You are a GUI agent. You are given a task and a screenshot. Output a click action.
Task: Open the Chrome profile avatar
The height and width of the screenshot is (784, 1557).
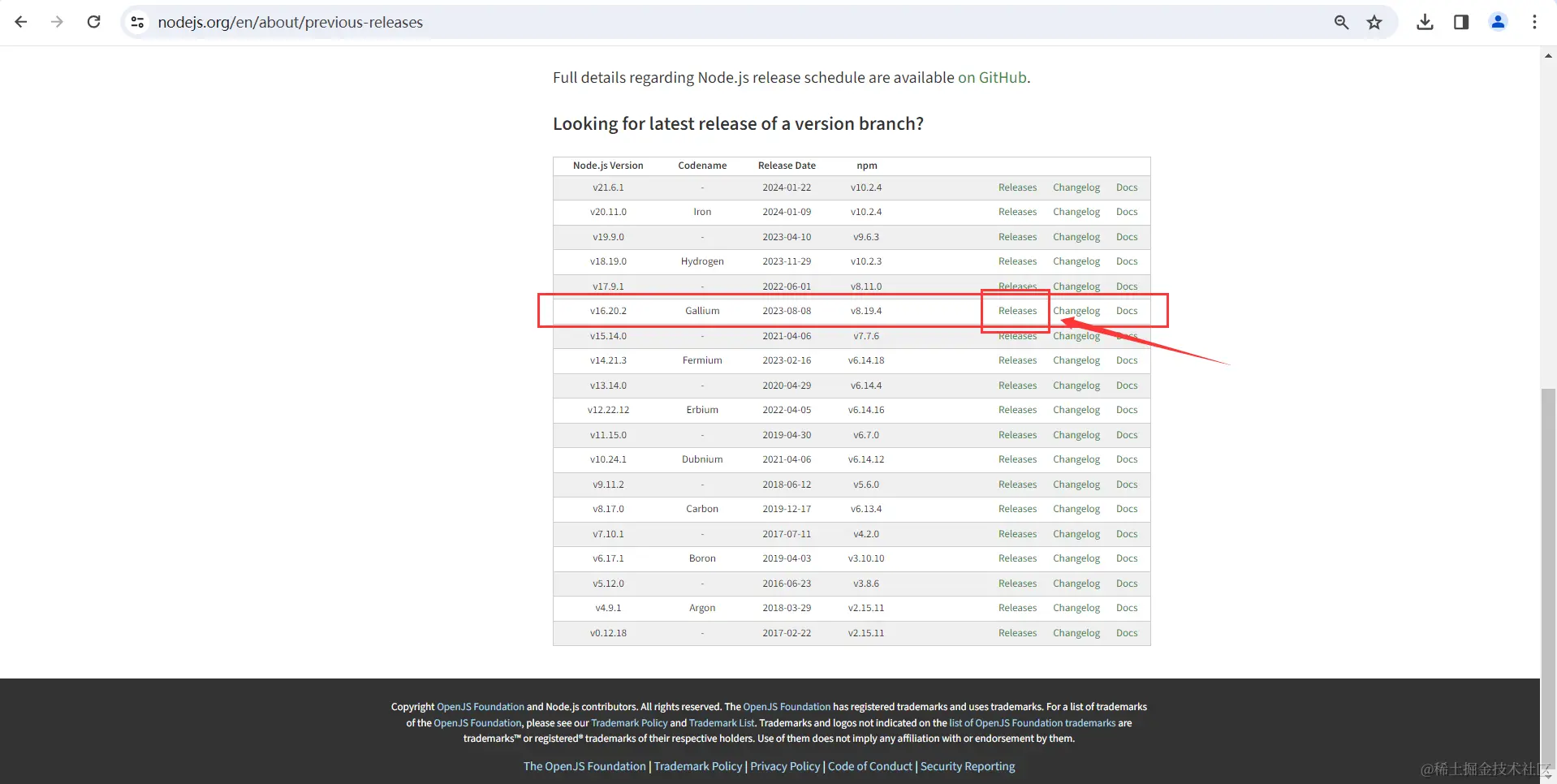click(x=1499, y=22)
